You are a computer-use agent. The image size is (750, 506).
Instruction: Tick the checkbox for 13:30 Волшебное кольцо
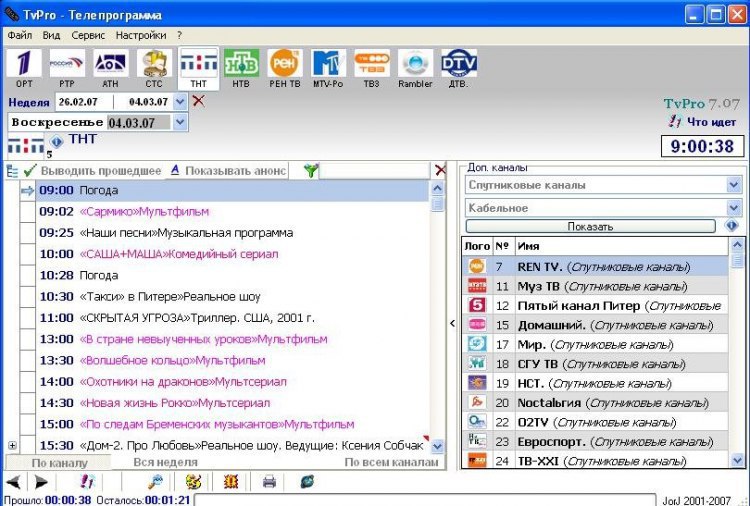tap(28, 361)
